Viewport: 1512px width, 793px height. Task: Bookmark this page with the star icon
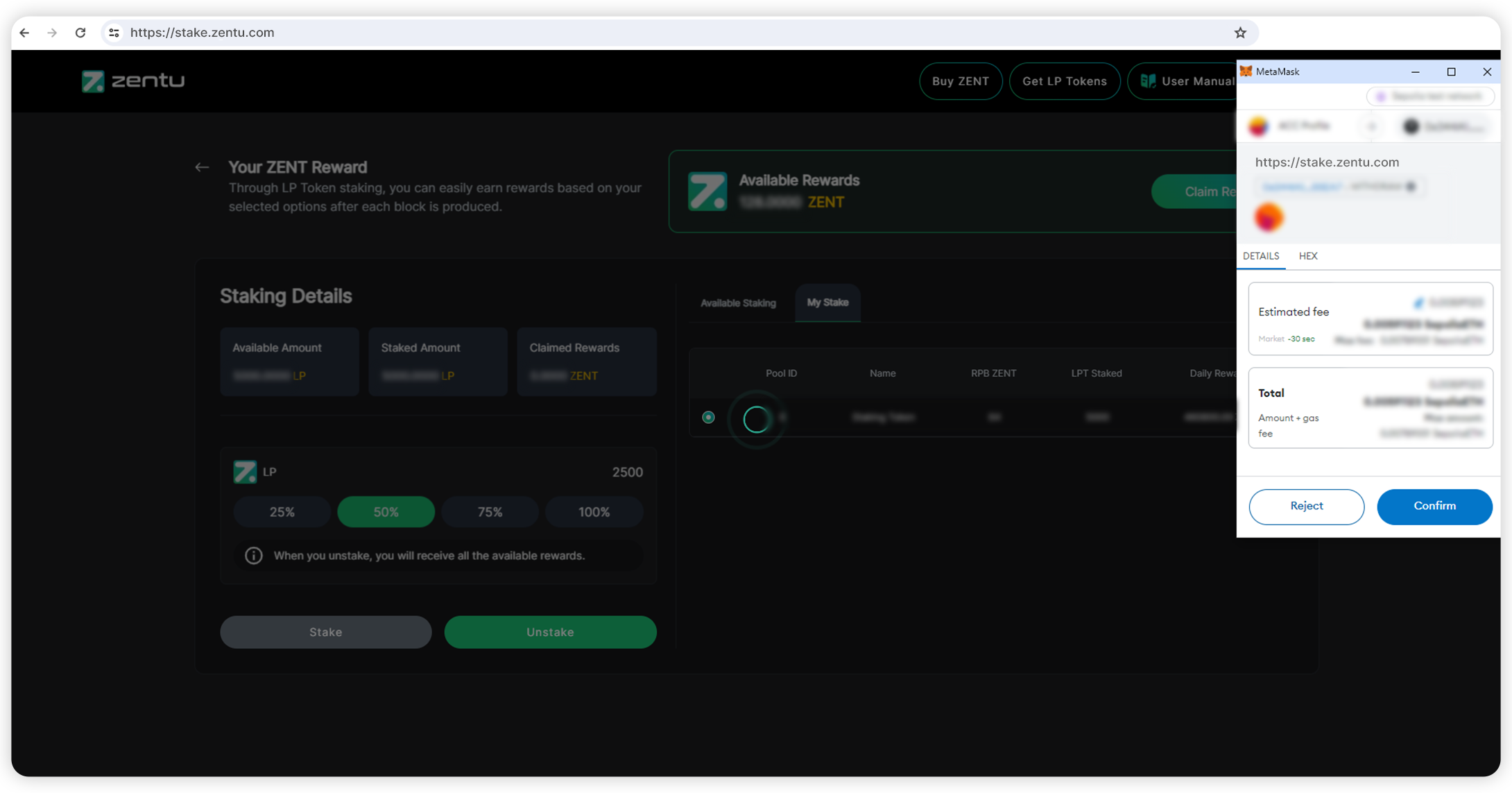[x=1240, y=33]
